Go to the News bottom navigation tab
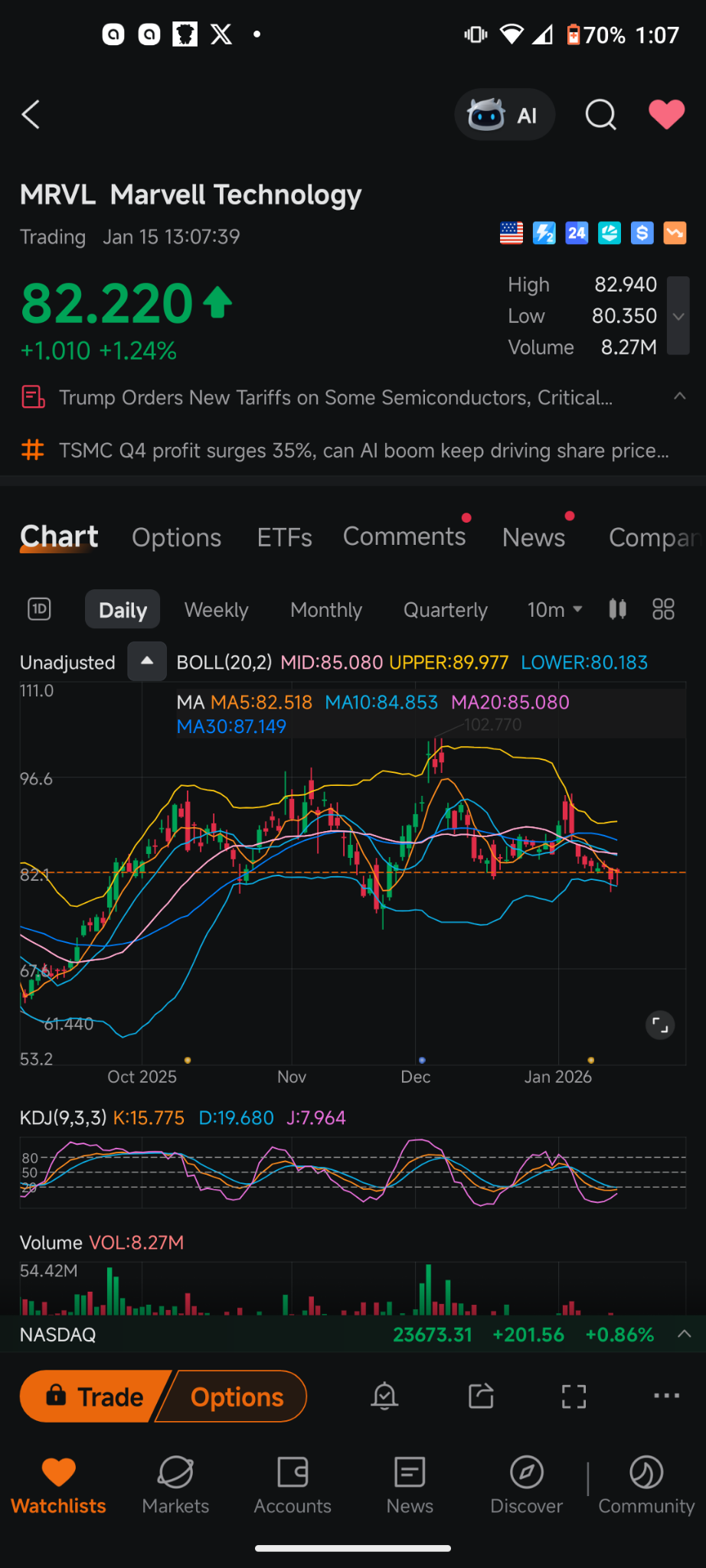The image size is (706, 1568). (410, 1485)
